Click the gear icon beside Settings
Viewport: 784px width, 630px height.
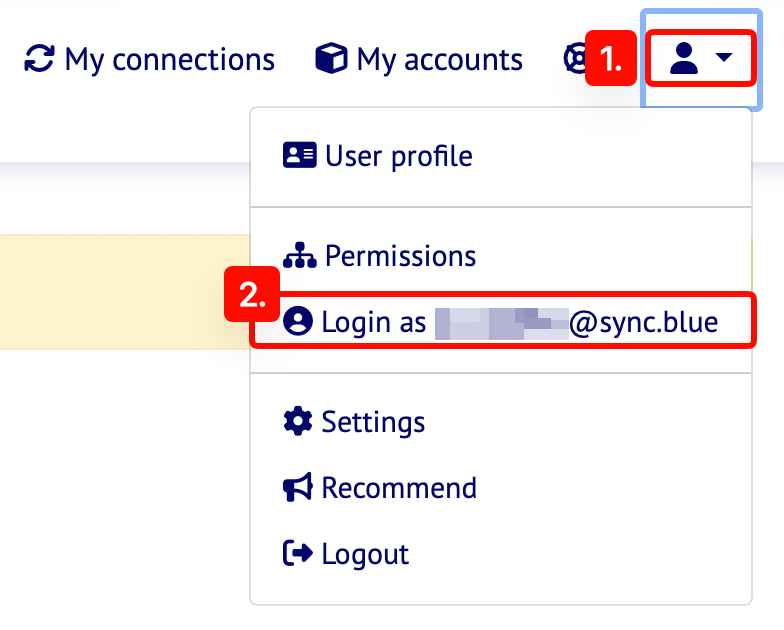tap(298, 421)
